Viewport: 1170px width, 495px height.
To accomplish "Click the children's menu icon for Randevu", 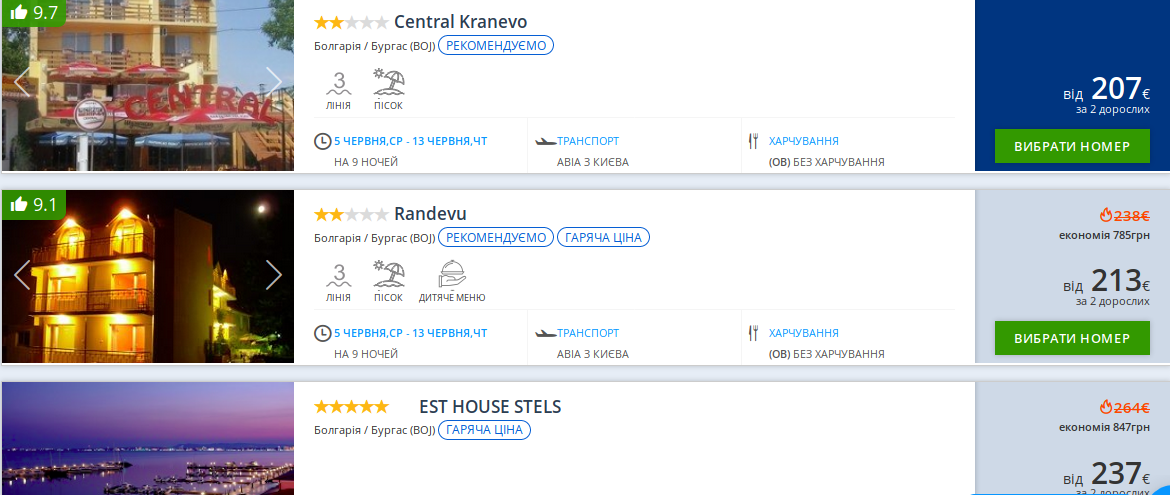I will (452, 276).
